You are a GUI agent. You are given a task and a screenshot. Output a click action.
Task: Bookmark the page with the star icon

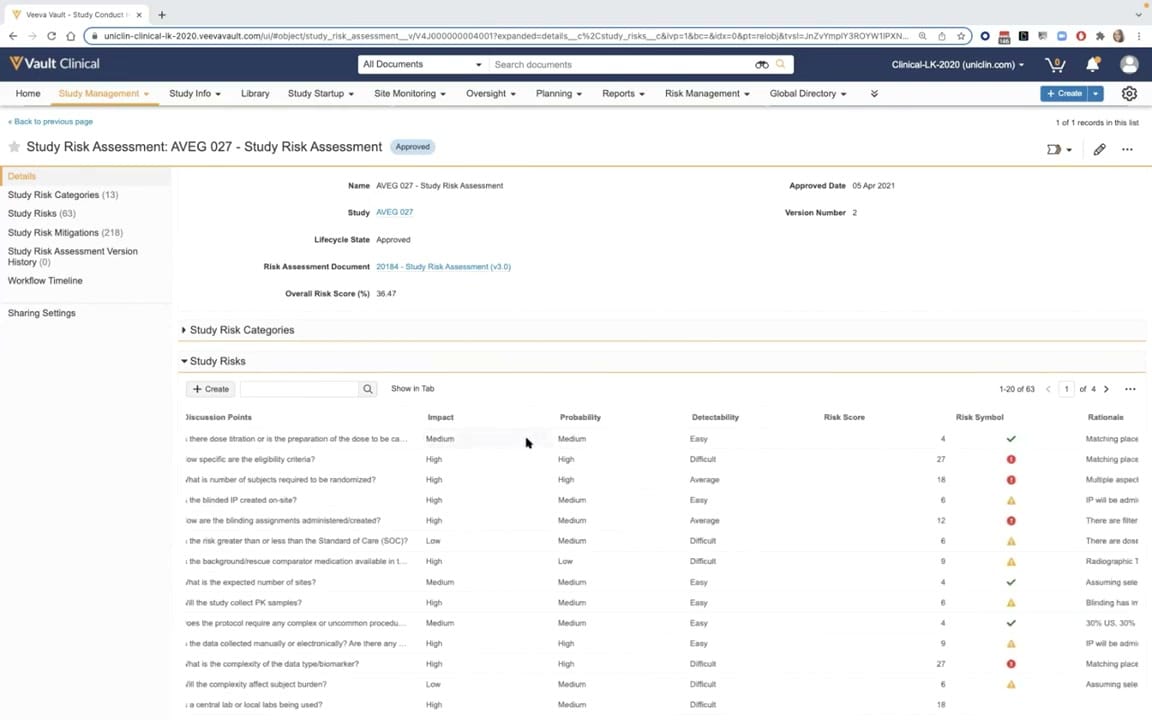(960, 36)
